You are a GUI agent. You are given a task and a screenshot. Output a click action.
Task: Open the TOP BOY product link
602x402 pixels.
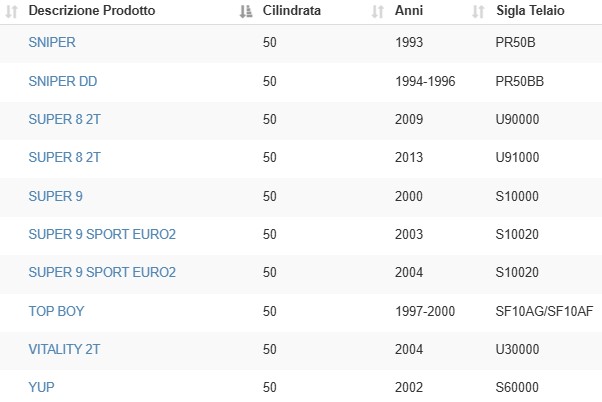coord(56,311)
